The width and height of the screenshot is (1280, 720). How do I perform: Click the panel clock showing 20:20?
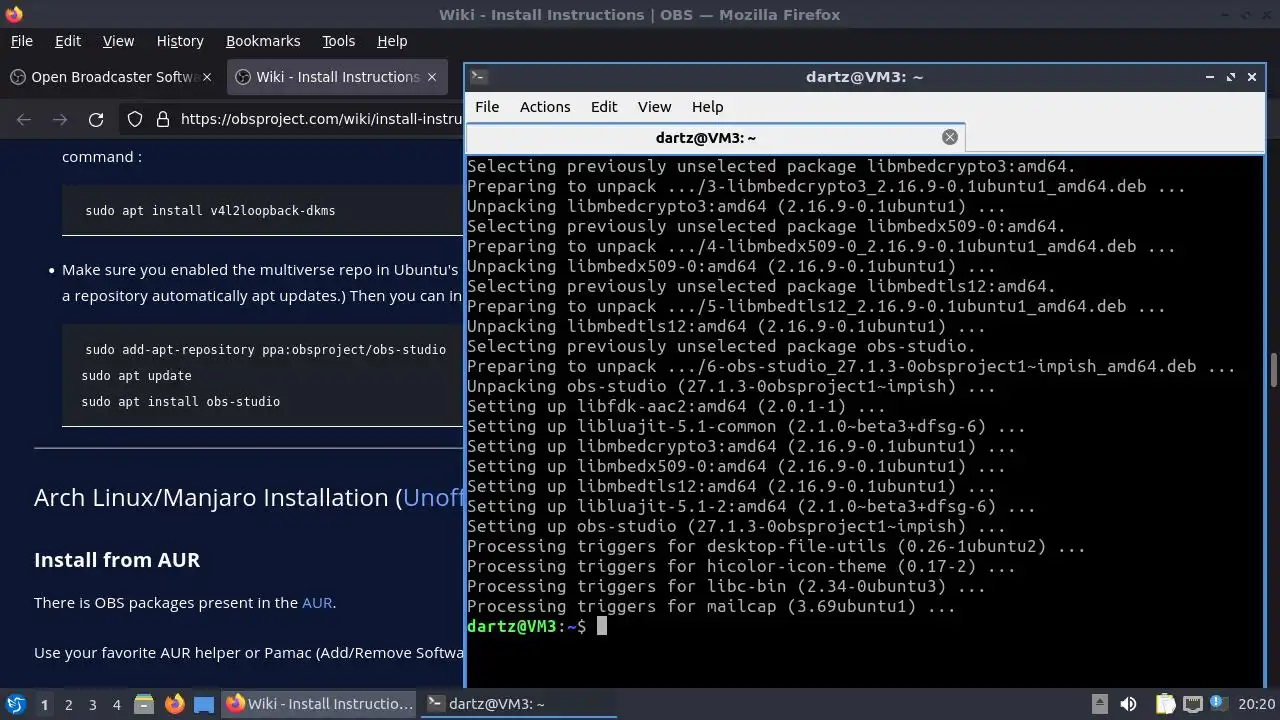coord(1257,704)
